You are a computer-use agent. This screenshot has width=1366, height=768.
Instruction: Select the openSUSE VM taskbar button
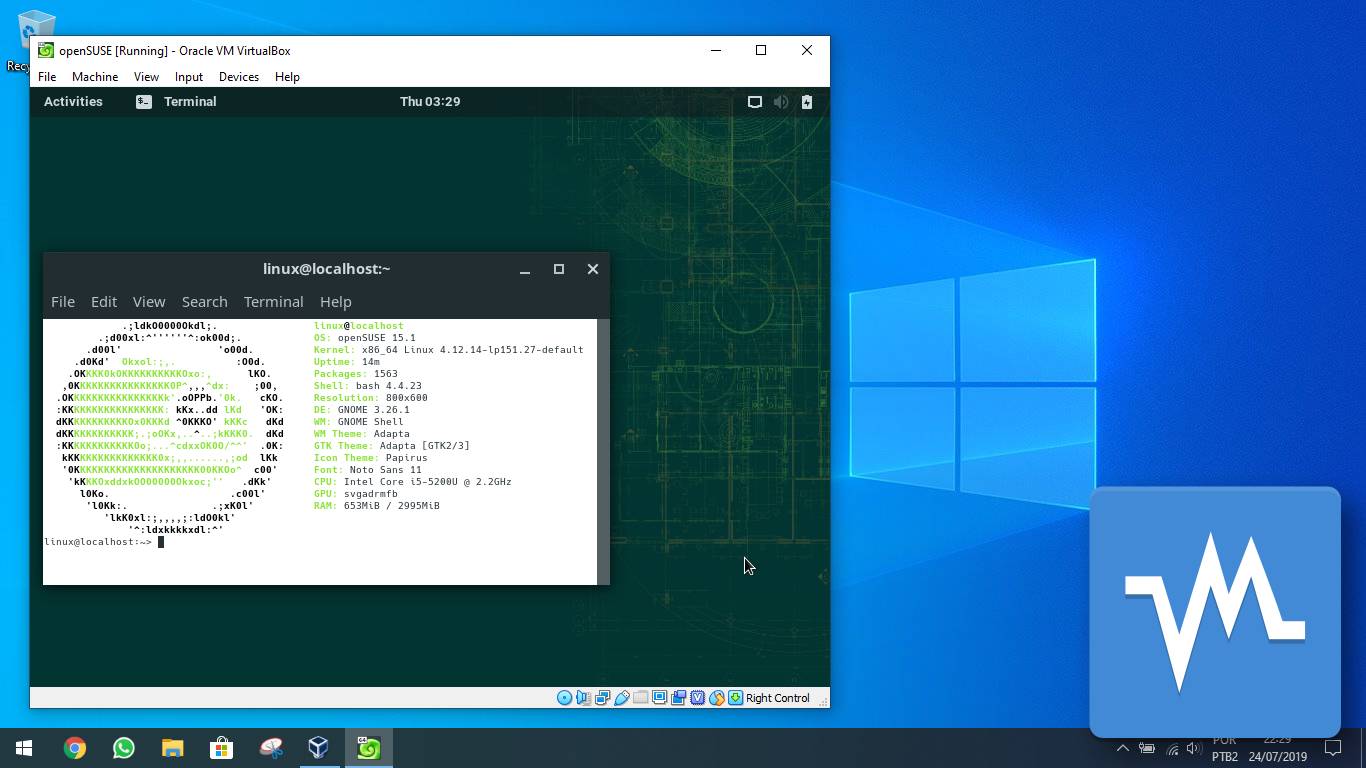(x=368, y=748)
